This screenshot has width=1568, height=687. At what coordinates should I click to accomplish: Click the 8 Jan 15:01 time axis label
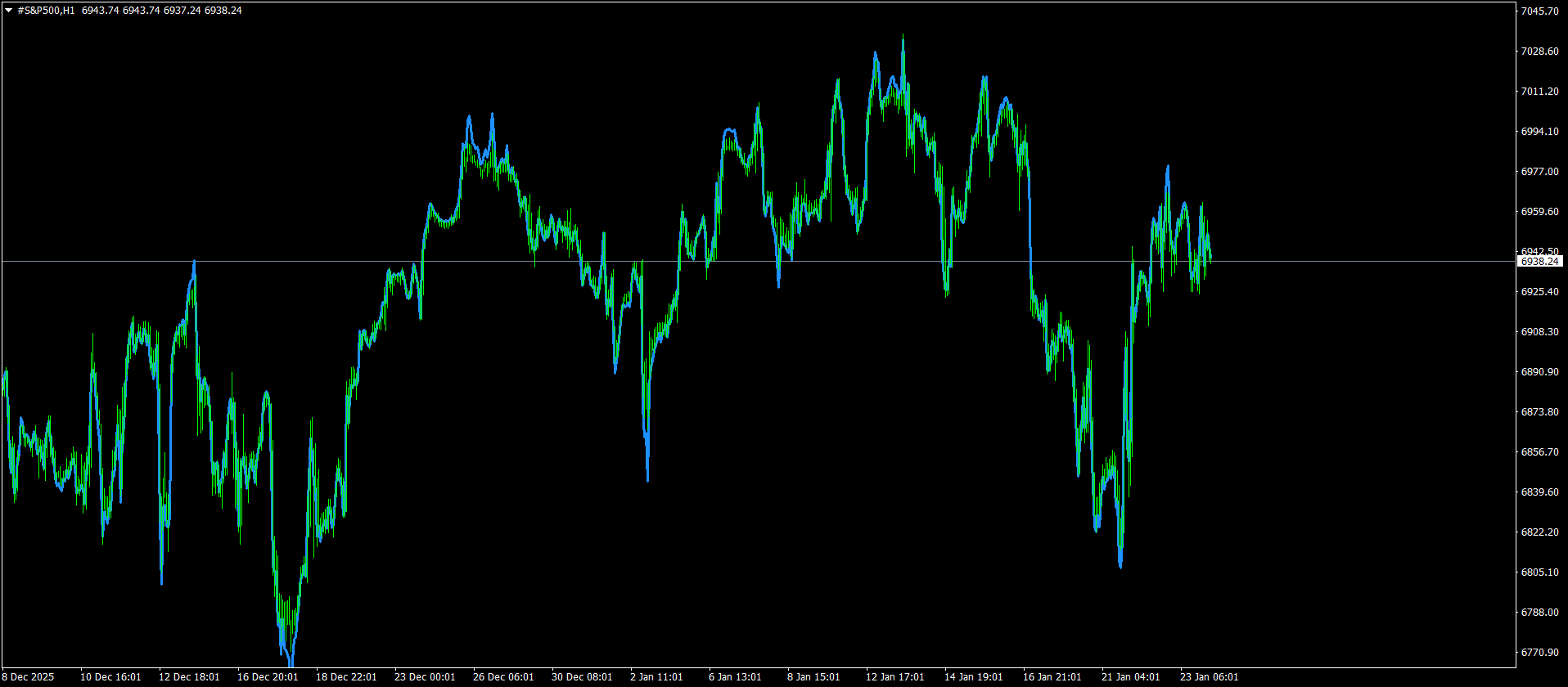813,677
